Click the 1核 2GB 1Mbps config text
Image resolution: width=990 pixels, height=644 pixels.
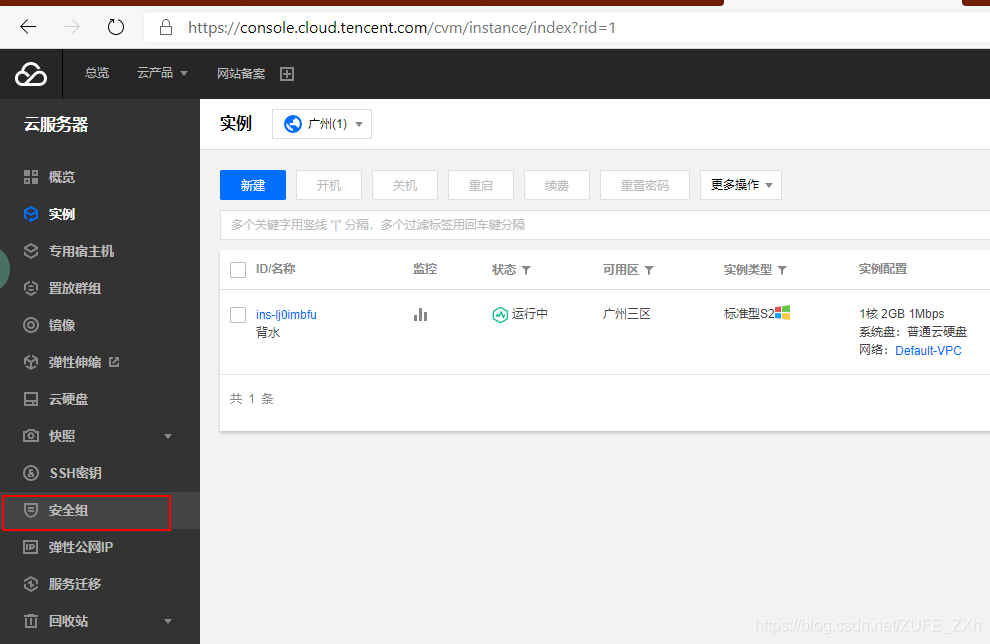902,314
